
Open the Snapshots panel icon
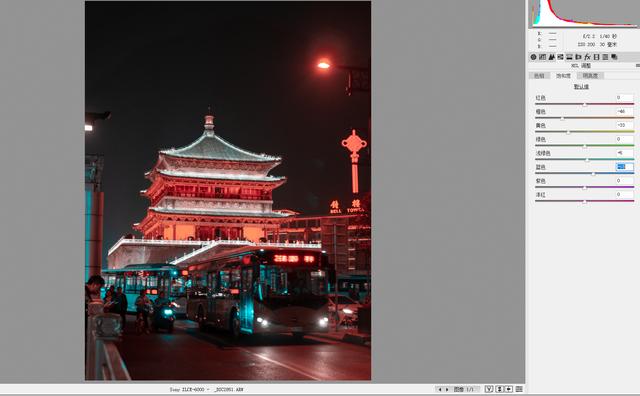point(614,57)
